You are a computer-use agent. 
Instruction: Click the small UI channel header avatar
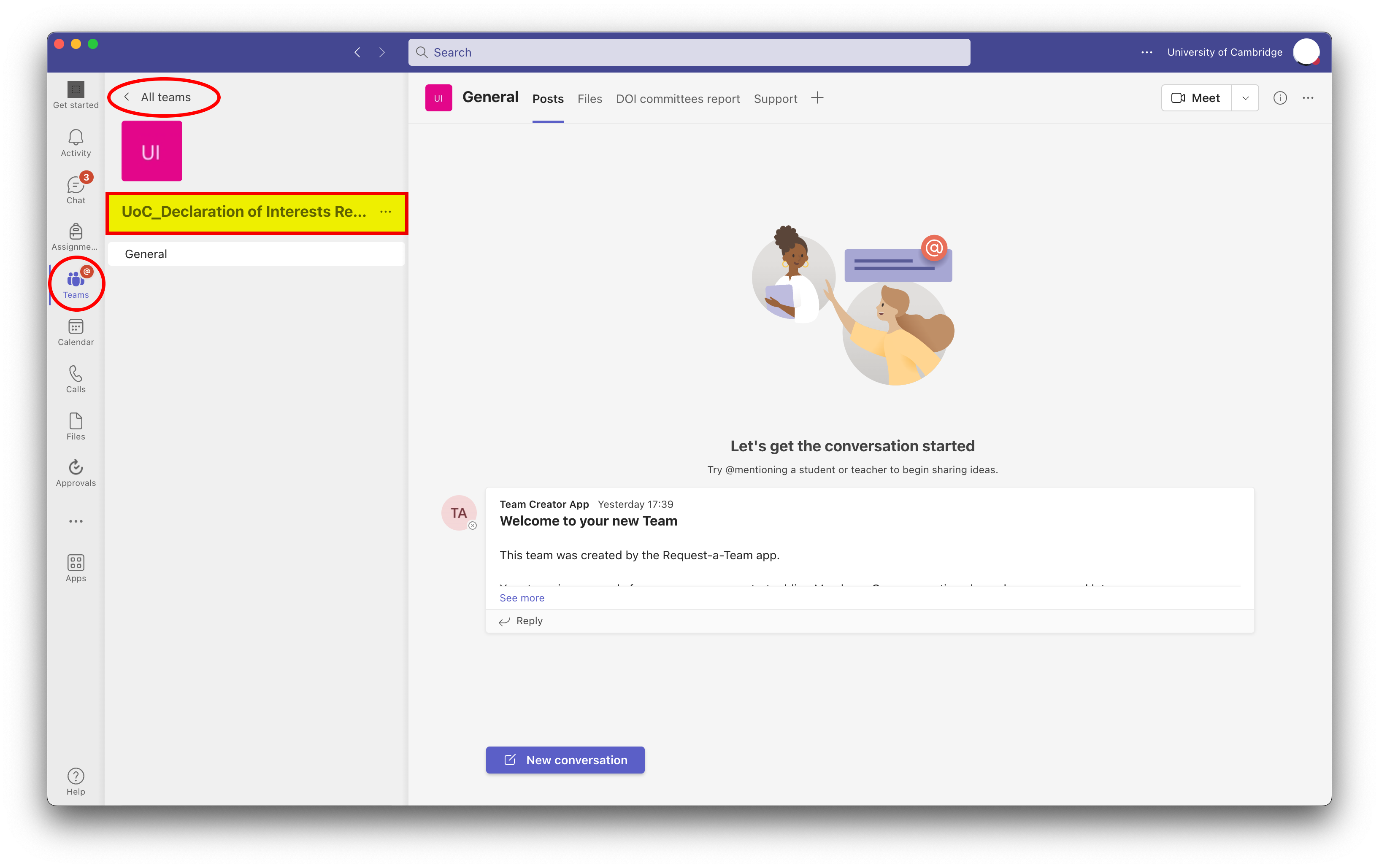tap(438, 98)
